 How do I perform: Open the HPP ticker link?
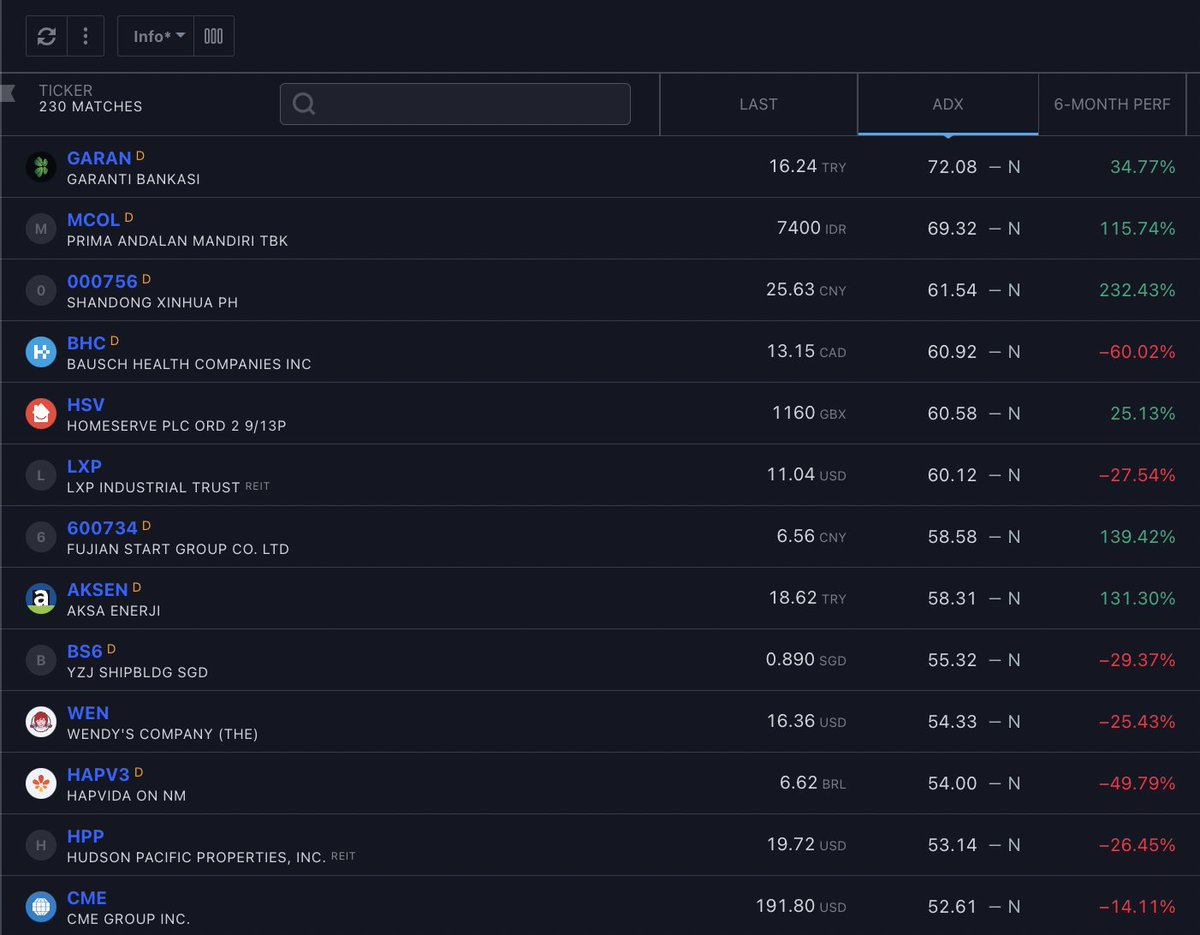point(85,837)
